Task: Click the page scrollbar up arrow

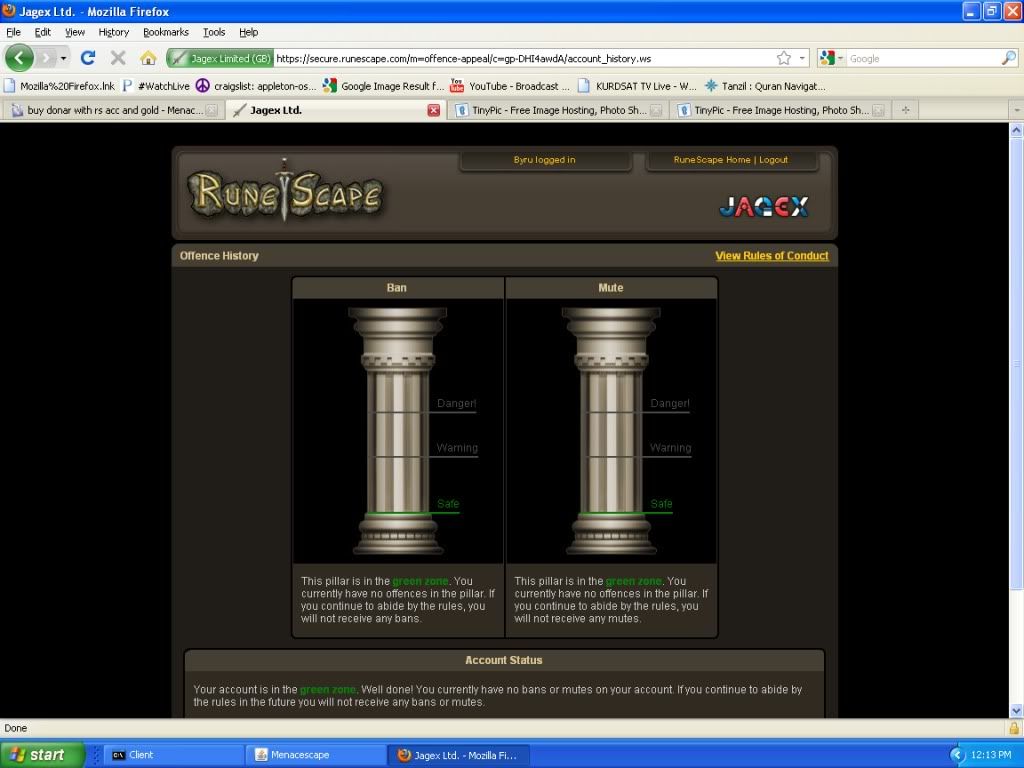Action: click(x=1016, y=130)
